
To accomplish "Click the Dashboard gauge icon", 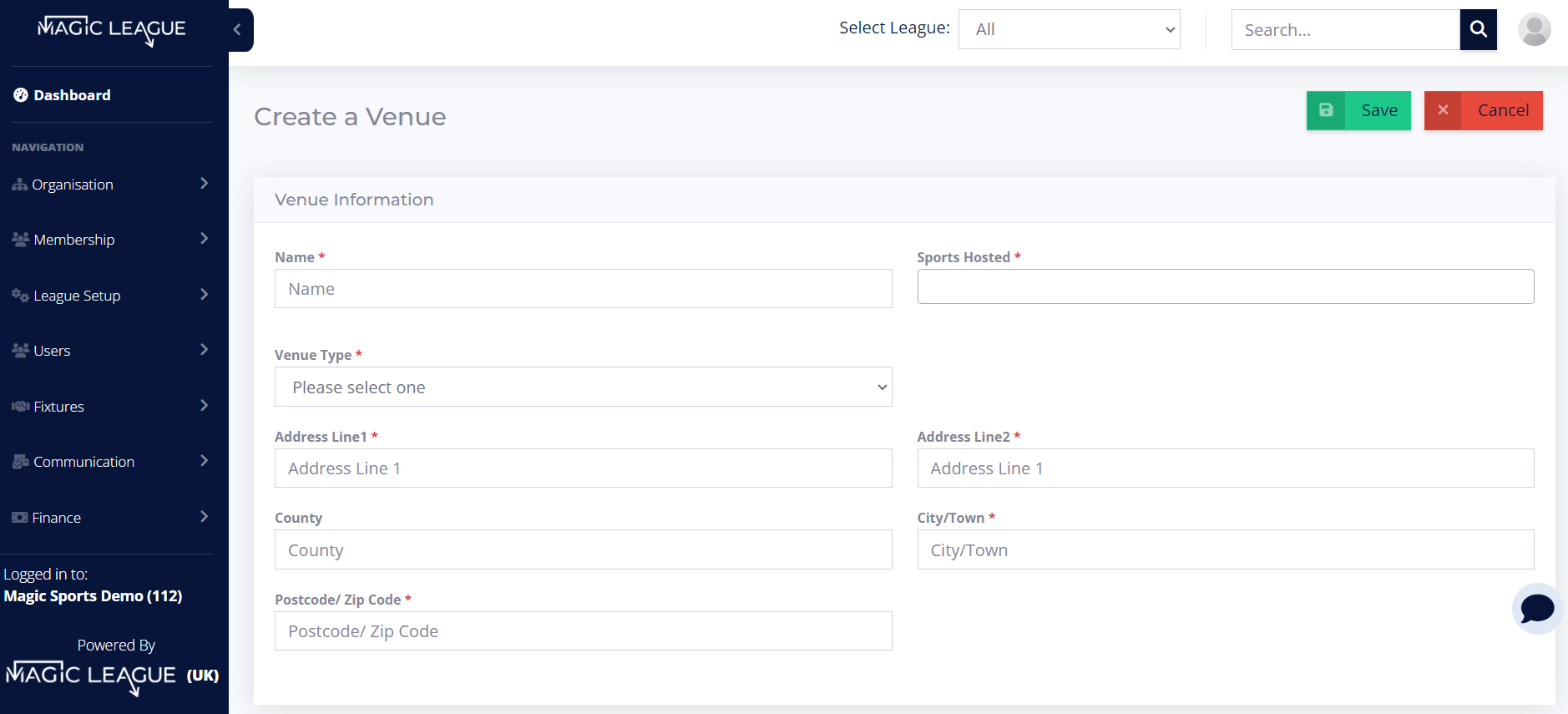I will tap(21, 95).
